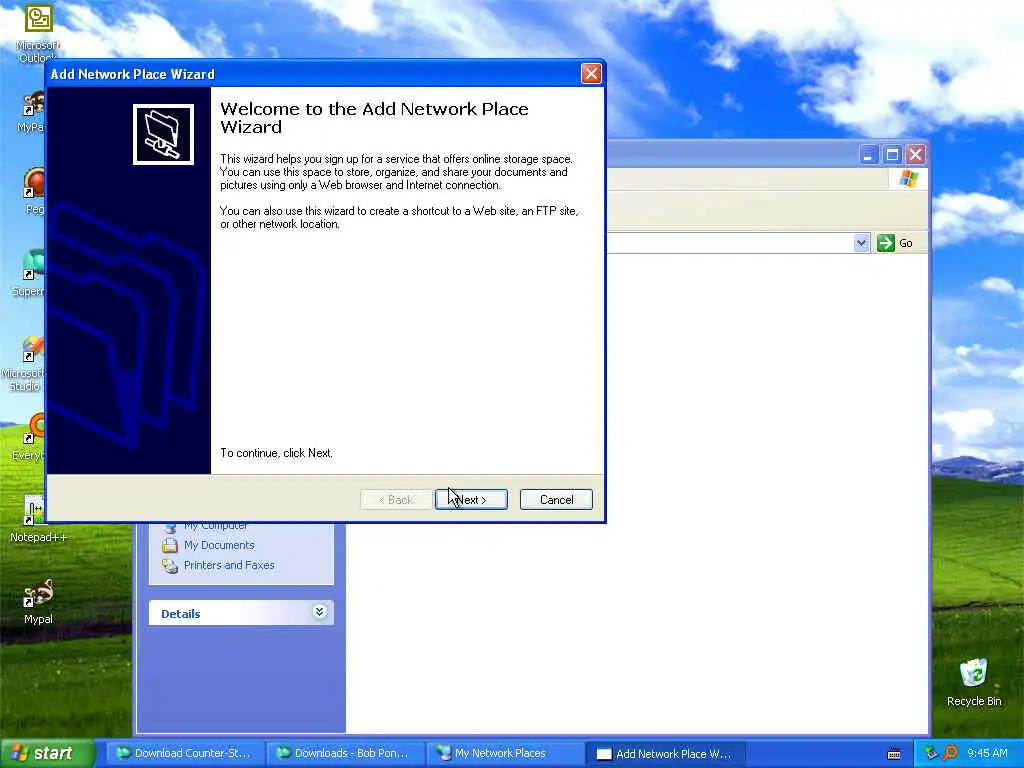Open Printers and Faxes link
1024x768 pixels.
(x=229, y=565)
